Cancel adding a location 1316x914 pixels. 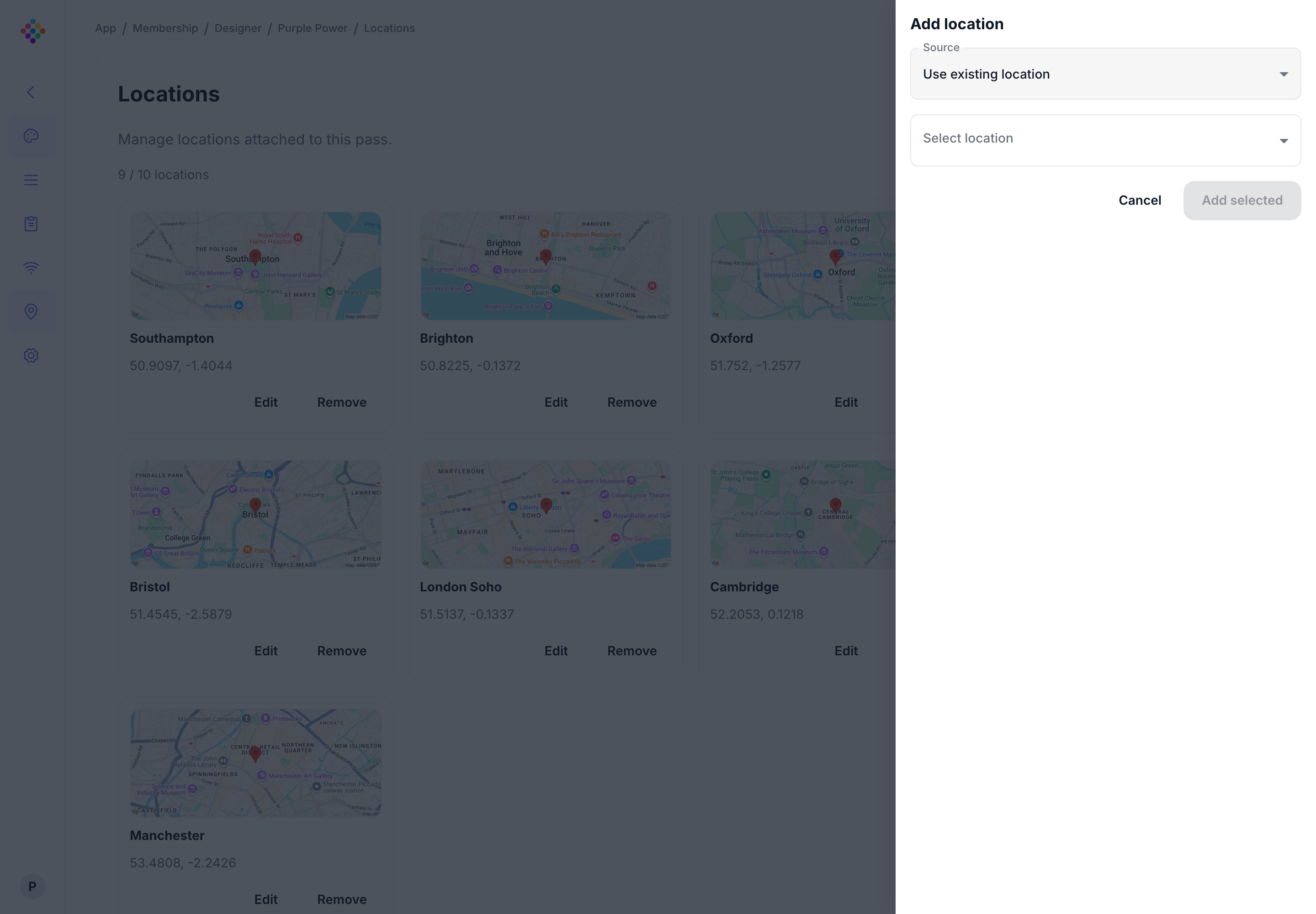[x=1140, y=201]
